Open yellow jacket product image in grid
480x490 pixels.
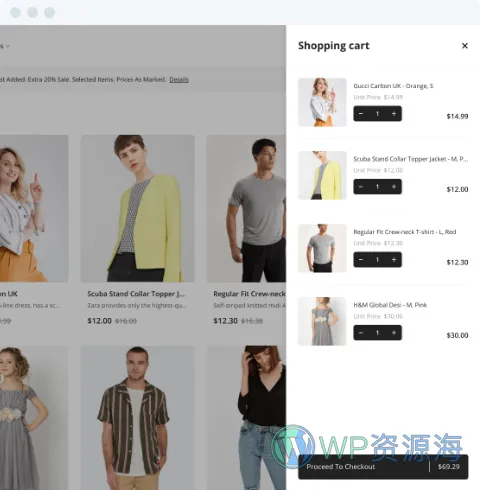[138, 209]
